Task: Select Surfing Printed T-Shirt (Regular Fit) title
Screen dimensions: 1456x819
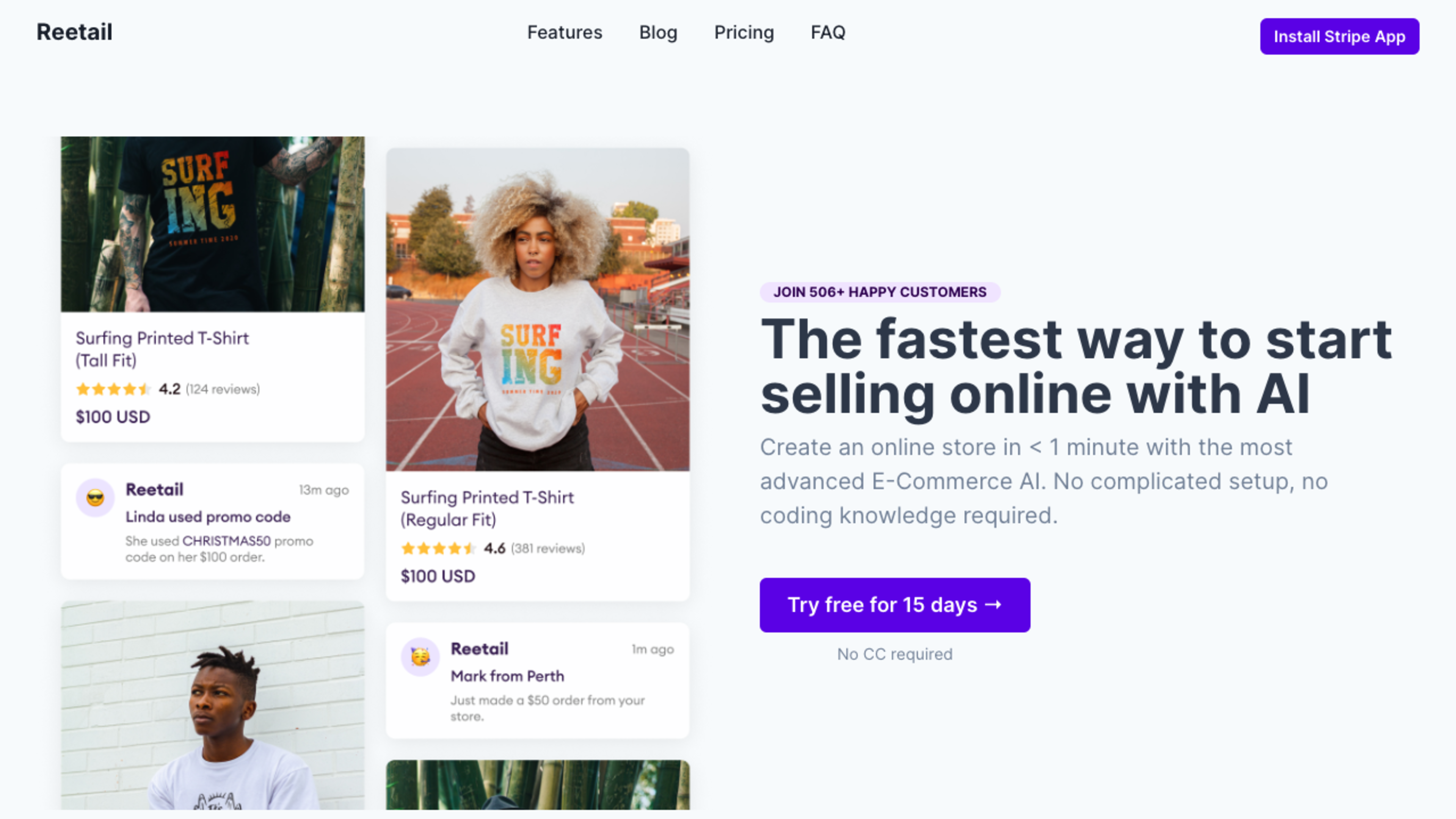Action: (x=487, y=509)
